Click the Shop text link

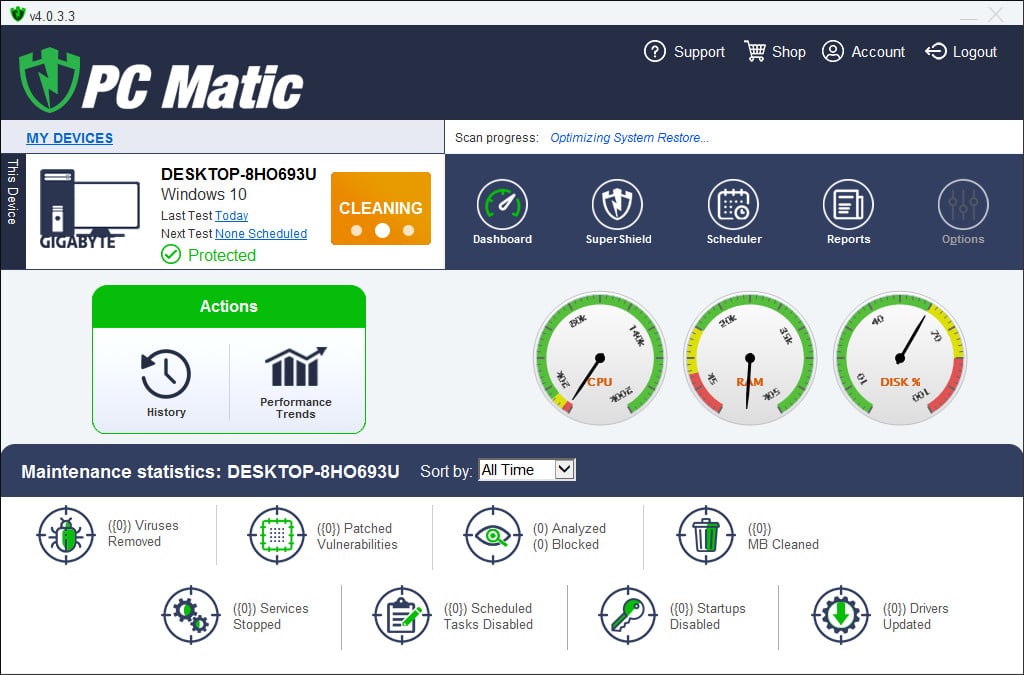tap(788, 52)
